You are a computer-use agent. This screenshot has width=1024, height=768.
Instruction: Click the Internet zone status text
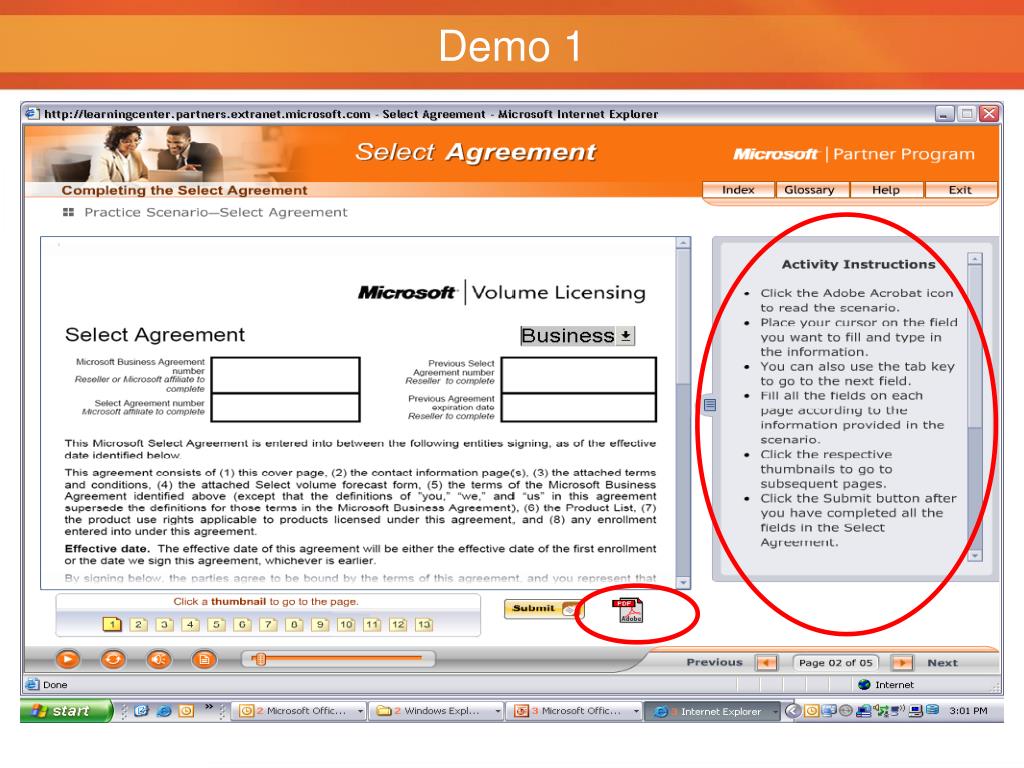pyautogui.click(x=894, y=684)
